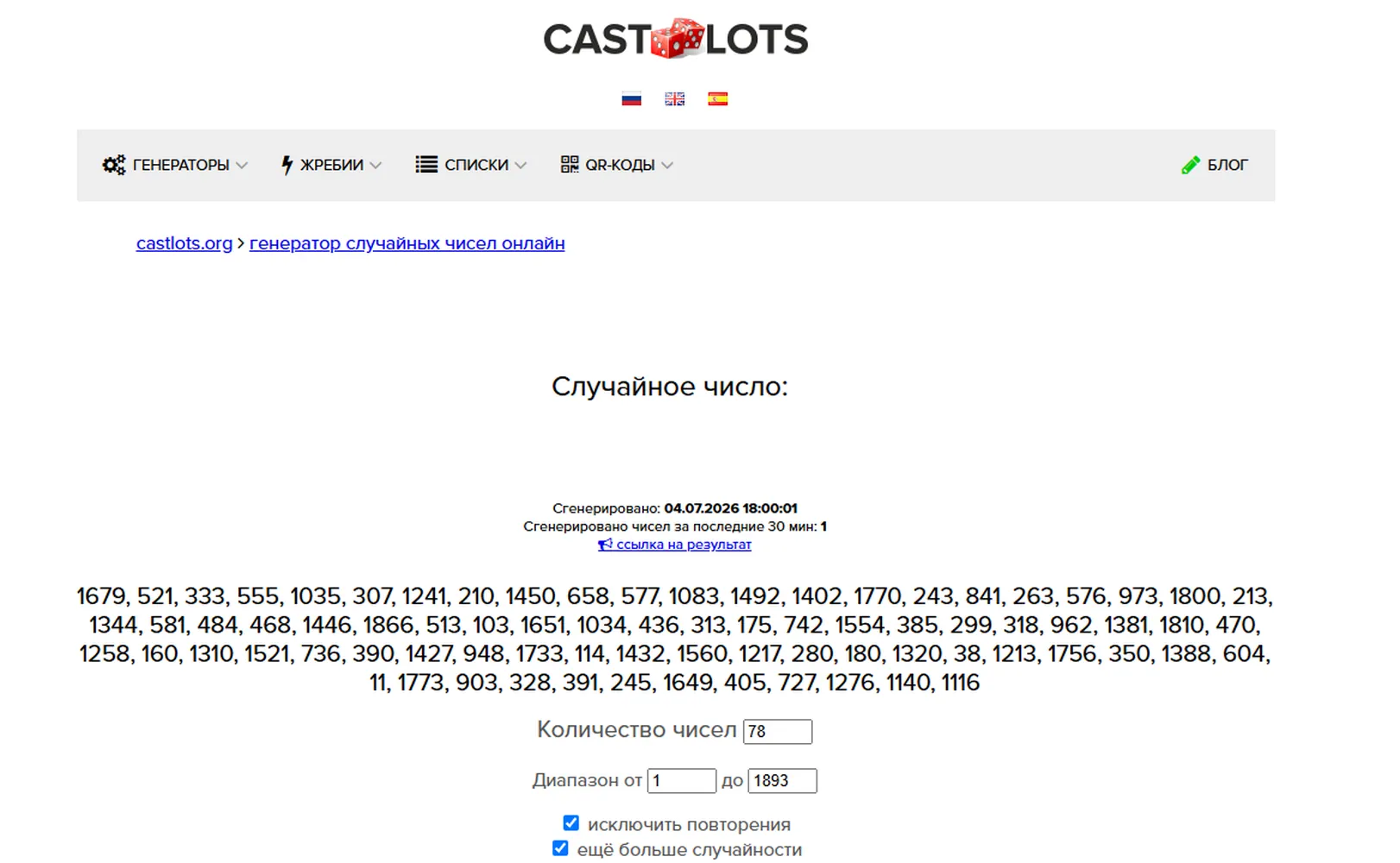Screen dimensions: 1400x863
Task: Open the ЖРЕБИИ menu
Action: 331,165
